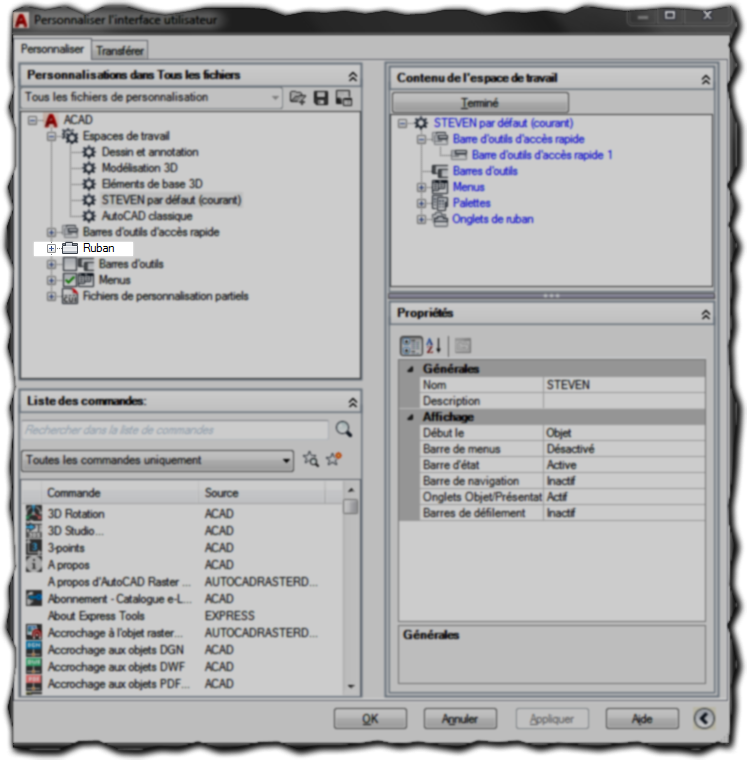Click the Dessin et annotation gear icon
Screen dimensions: 747x760
[89, 152]
